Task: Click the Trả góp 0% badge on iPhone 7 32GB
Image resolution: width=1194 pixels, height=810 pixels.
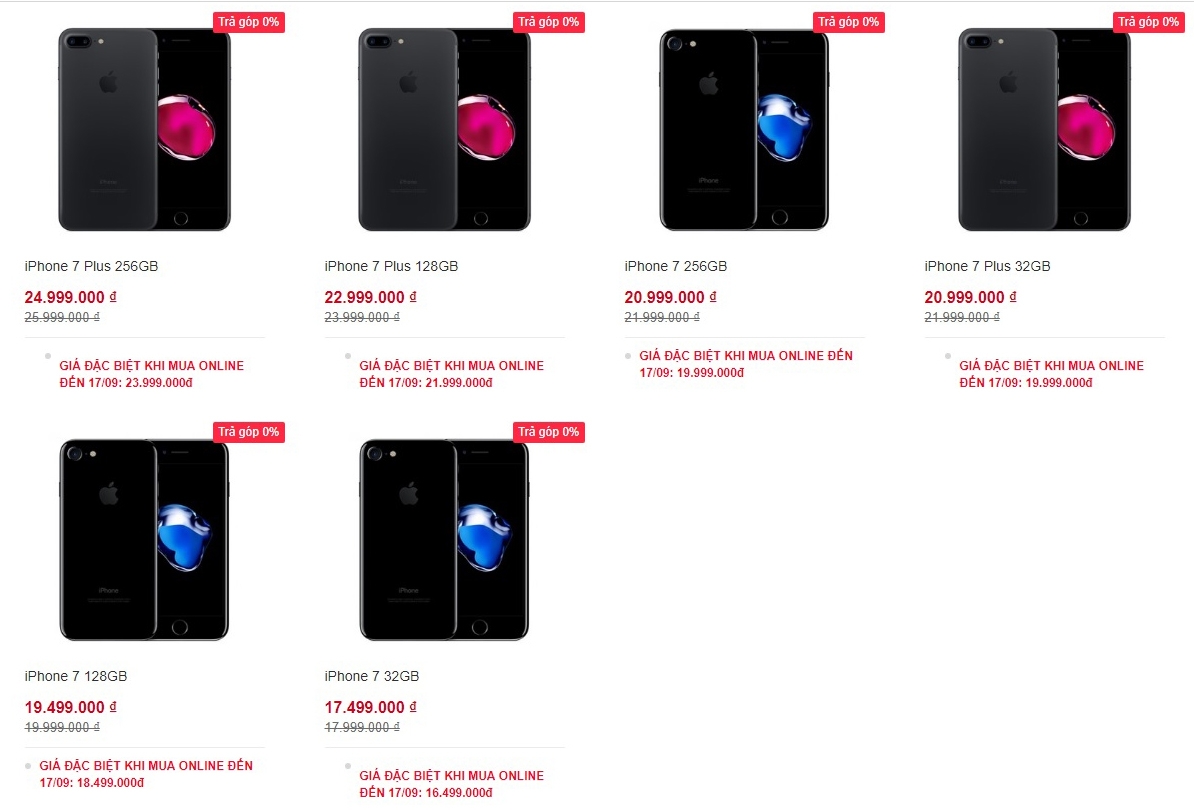Action: pos(549,432)
